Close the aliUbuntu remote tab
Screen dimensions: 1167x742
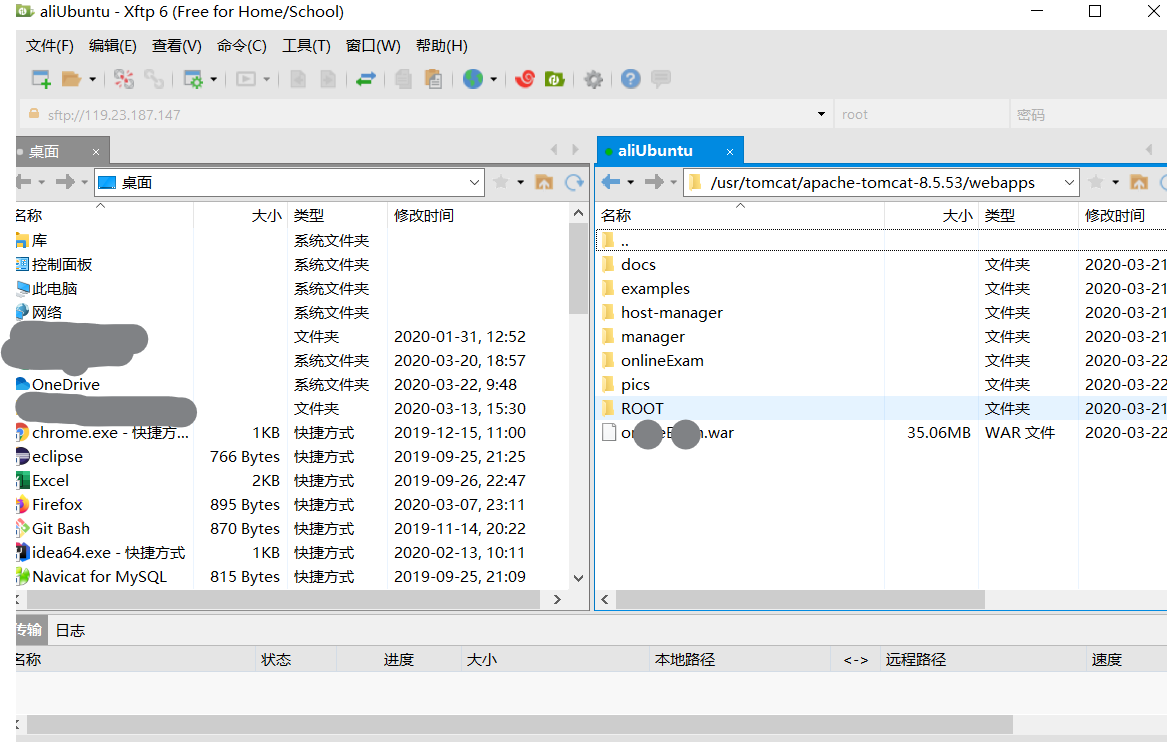(730, 152)
